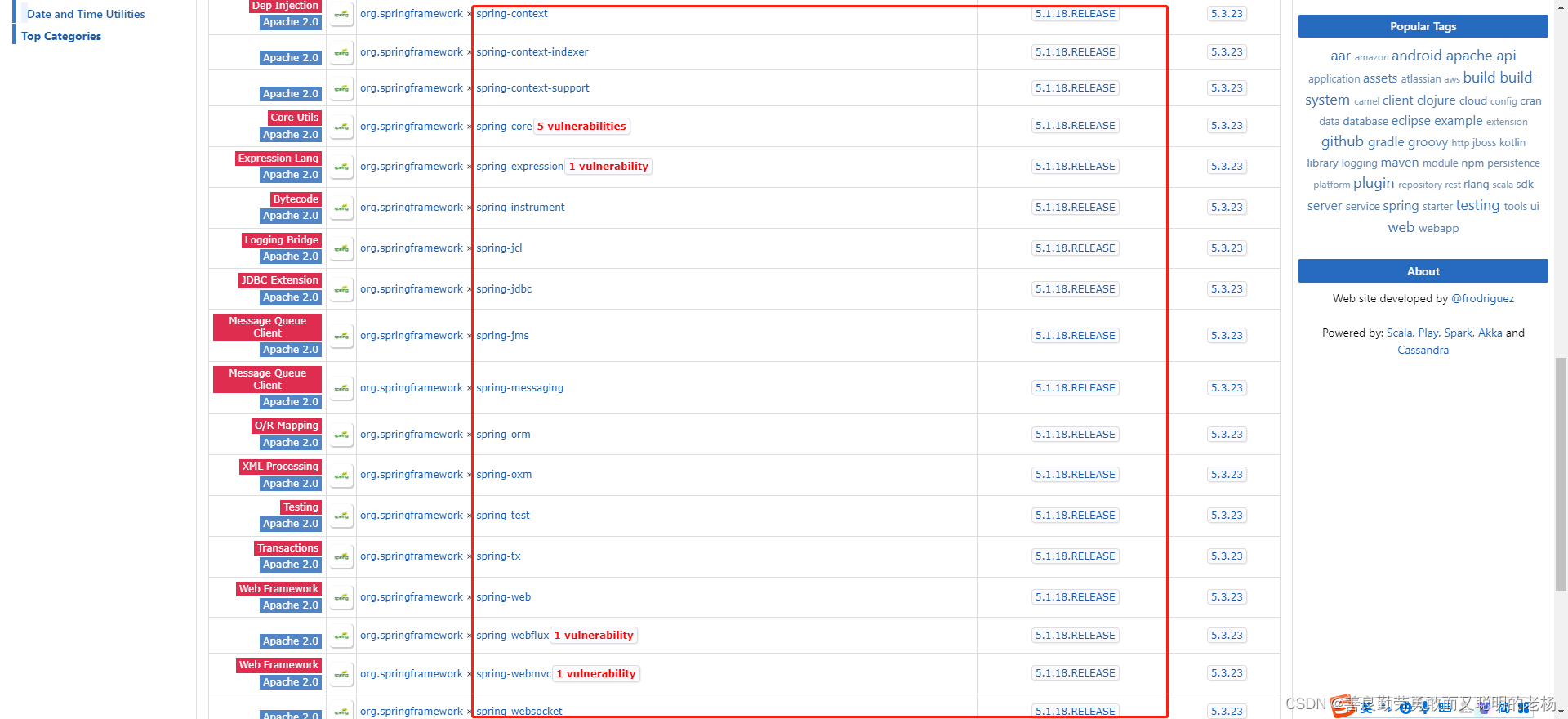Open the android popular tag

(x=1417, y=56)
